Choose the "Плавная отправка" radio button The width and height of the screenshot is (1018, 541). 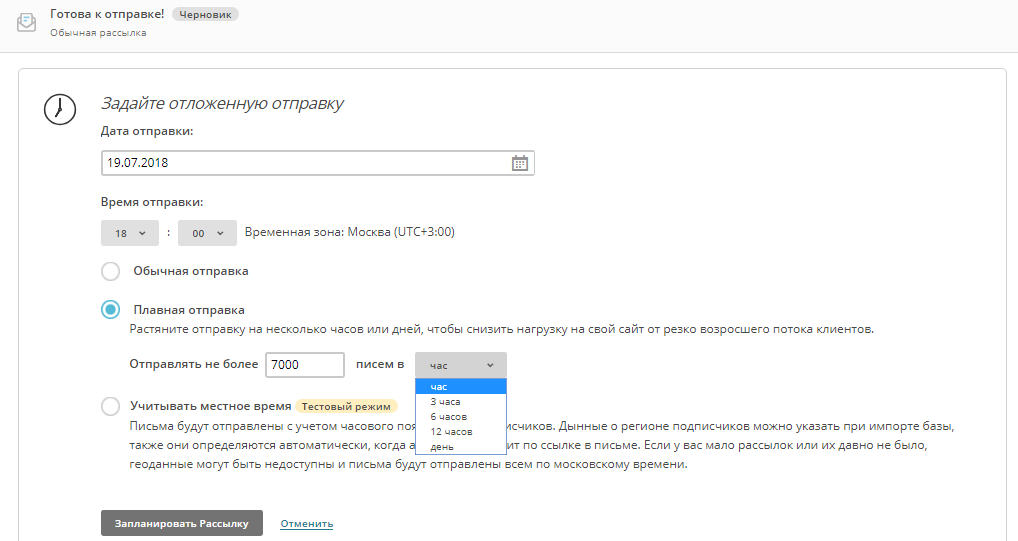111,310
